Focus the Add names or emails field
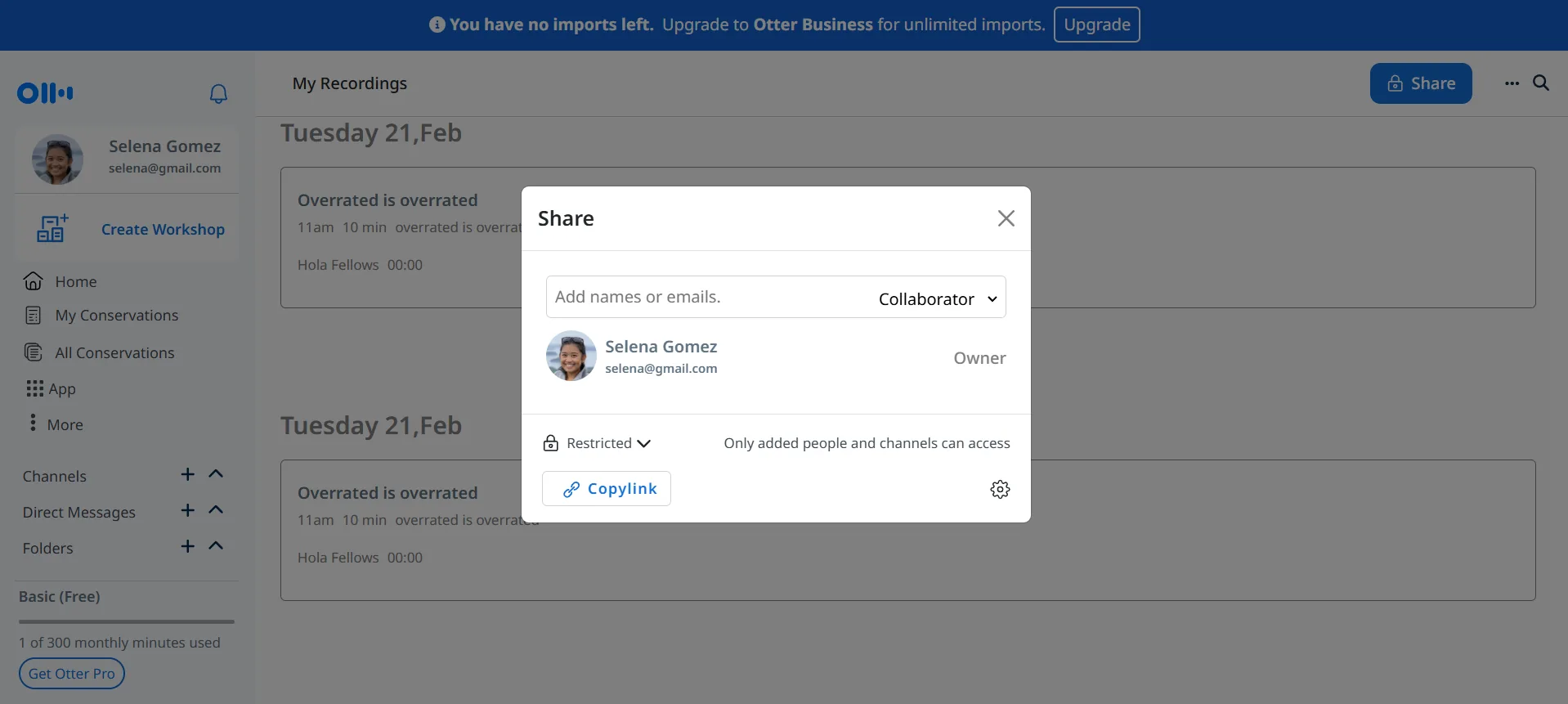1568x704 pixels. pyautogui.click(x=703, y=297)
